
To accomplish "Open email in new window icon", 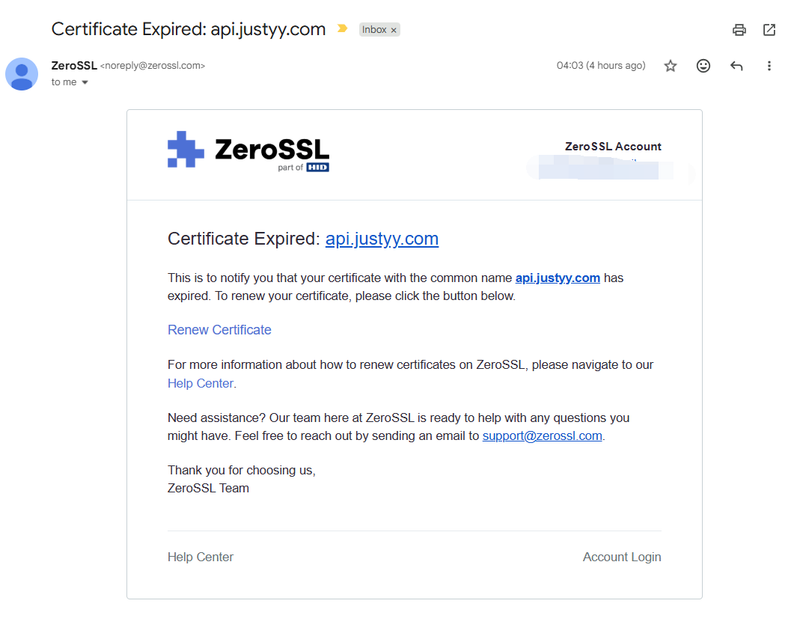I will tap(769, 30).
